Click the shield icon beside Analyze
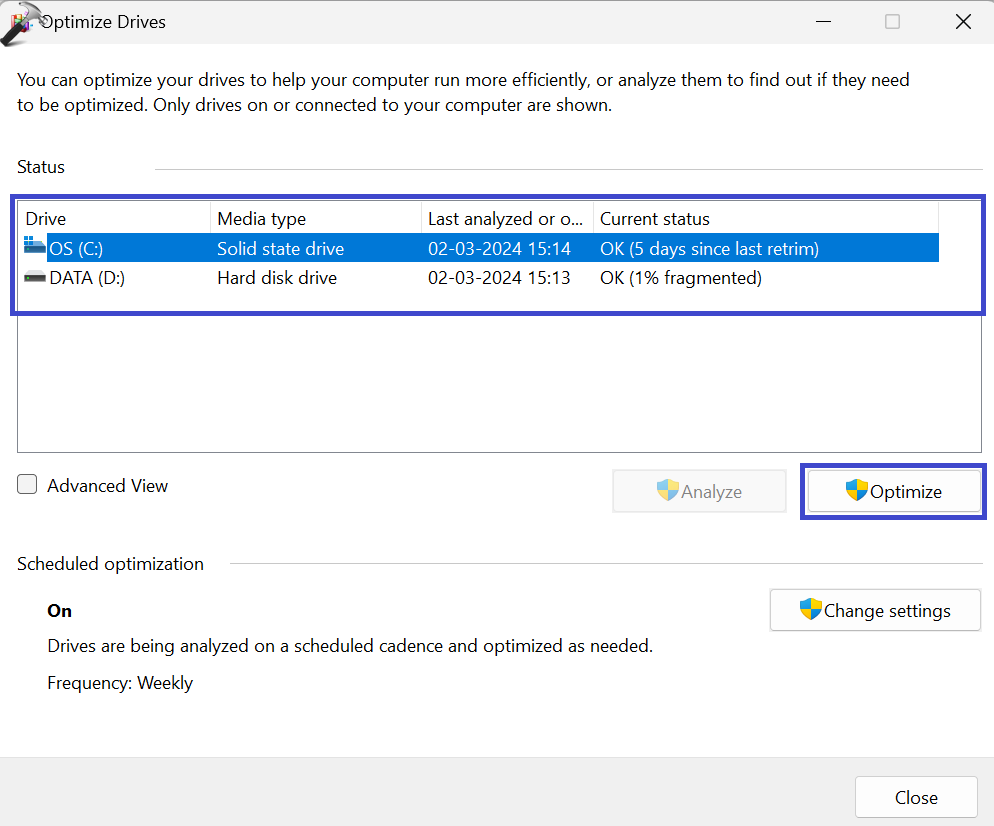Viewport: 994px width, 826px height. click(668, 491)
